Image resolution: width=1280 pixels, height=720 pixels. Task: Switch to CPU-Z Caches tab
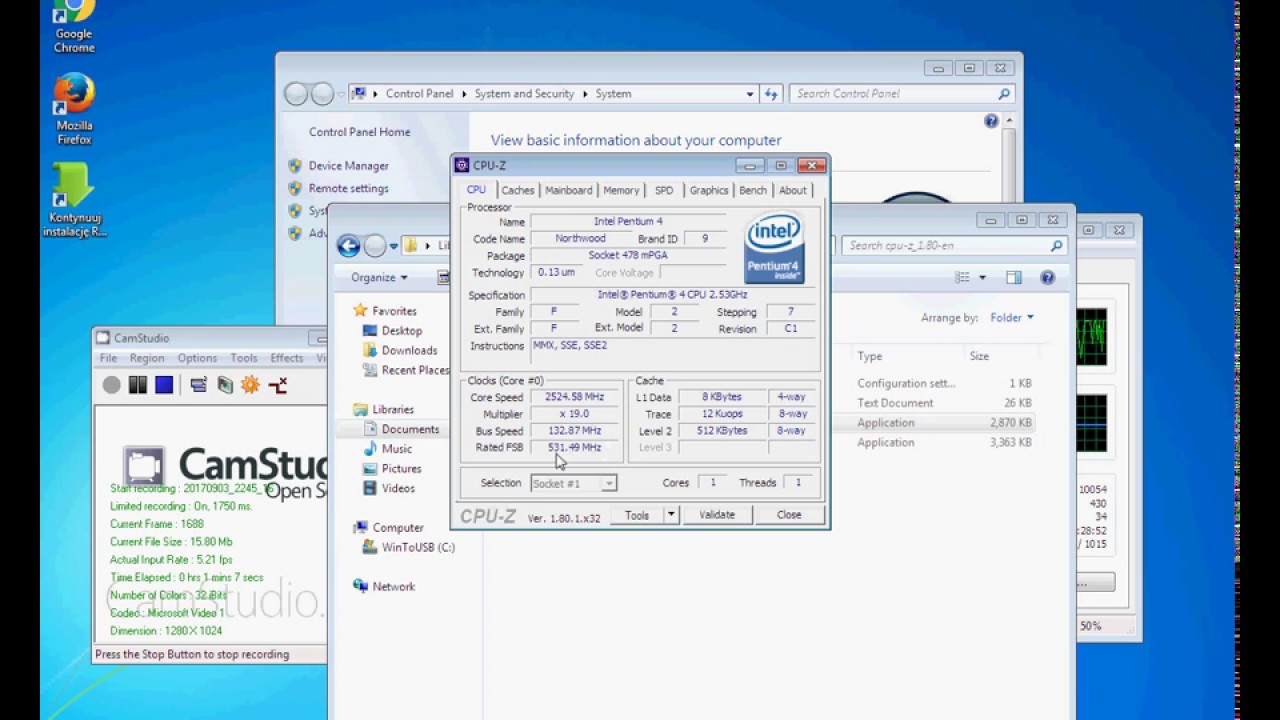[517, 190]
